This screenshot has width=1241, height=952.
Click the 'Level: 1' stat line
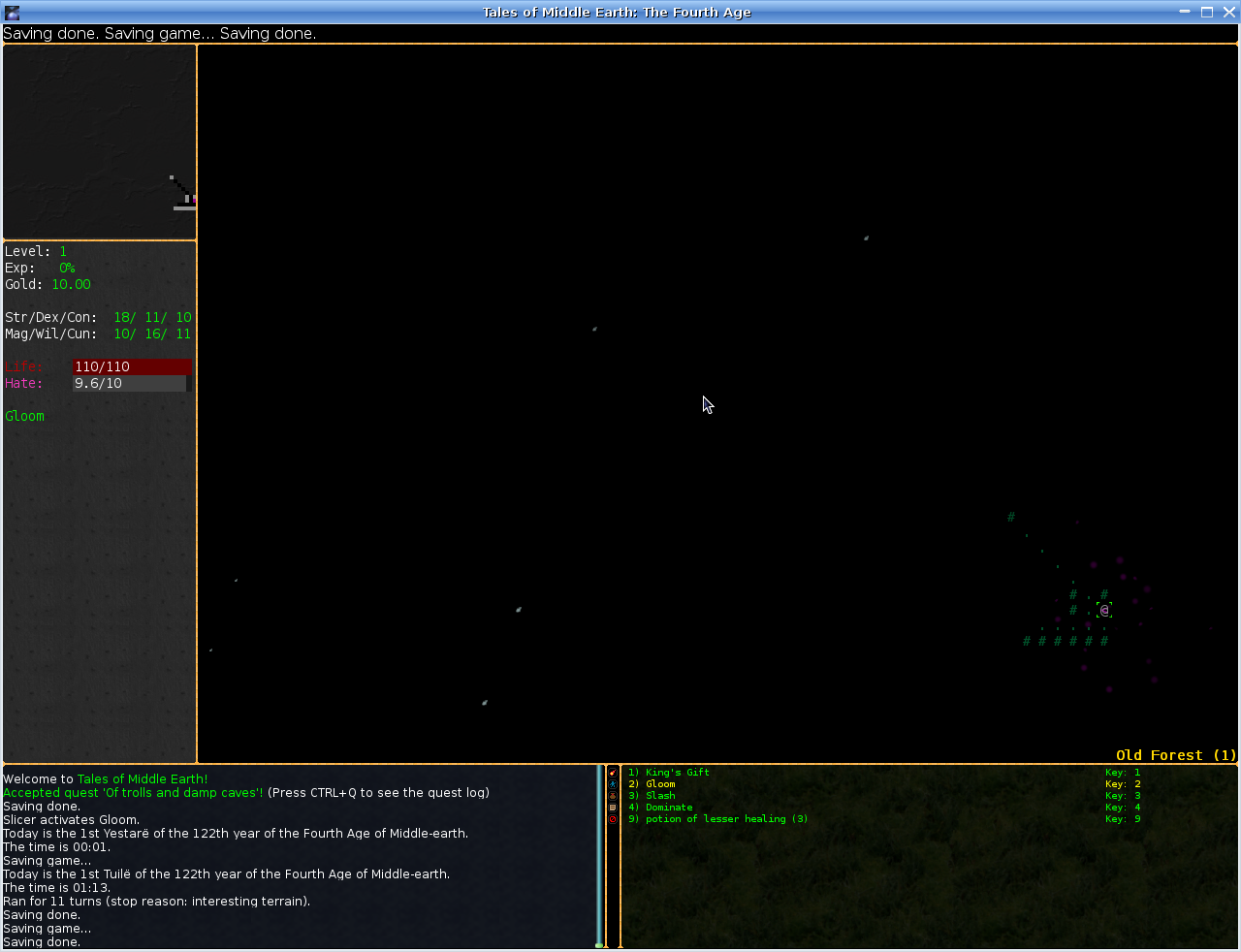(x=36, y=251)
